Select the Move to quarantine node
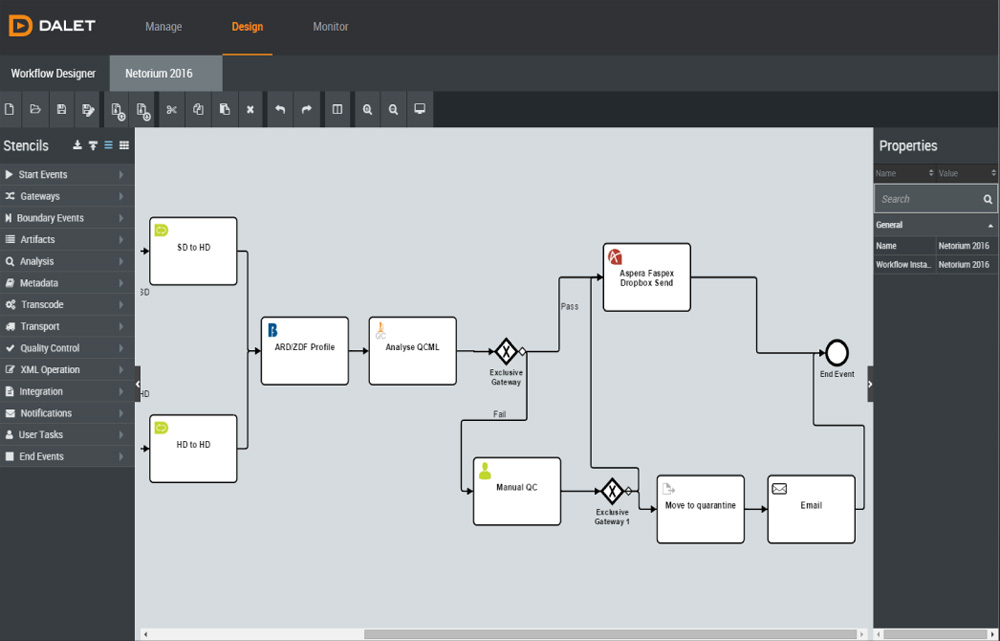 (x=701, y=509)
